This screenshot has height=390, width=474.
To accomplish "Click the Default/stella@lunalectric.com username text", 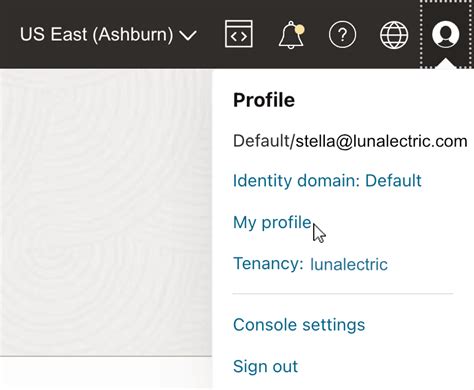I will click(x=350, y=141).
